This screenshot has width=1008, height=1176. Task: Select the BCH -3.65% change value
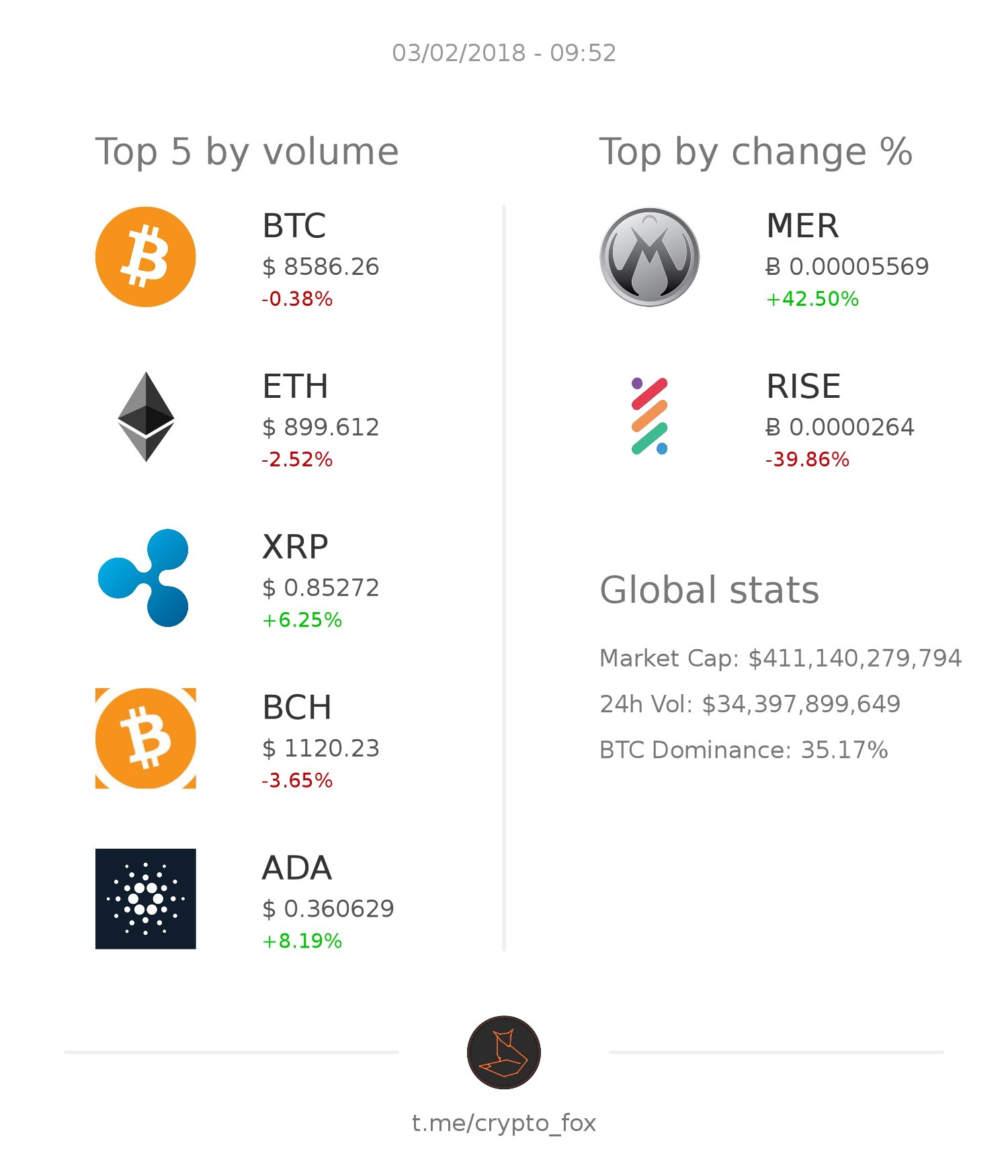coord(297,780)
